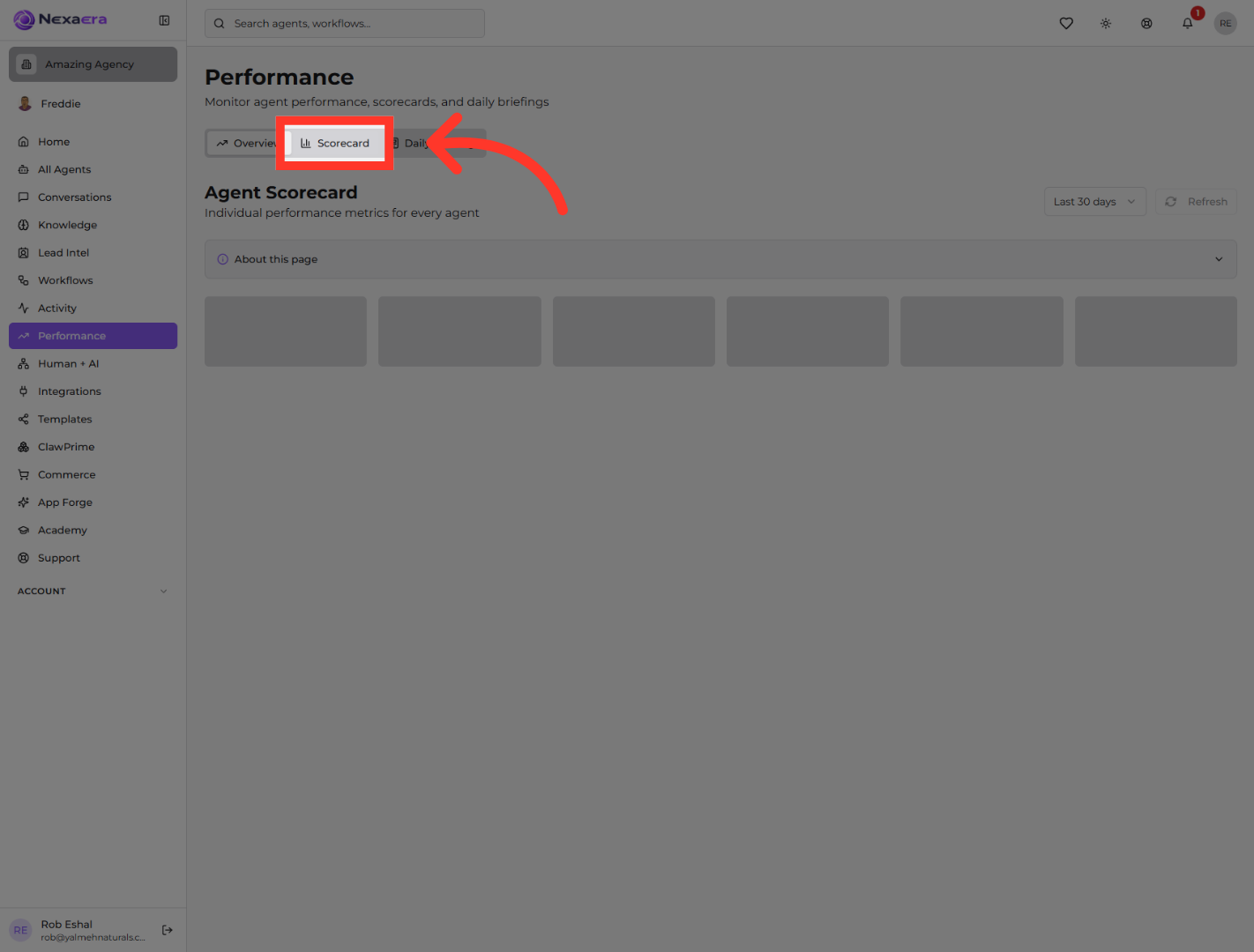Navigate to App Forge
The width and height of the screenshot is (1254, 952).
click(93, 502)
